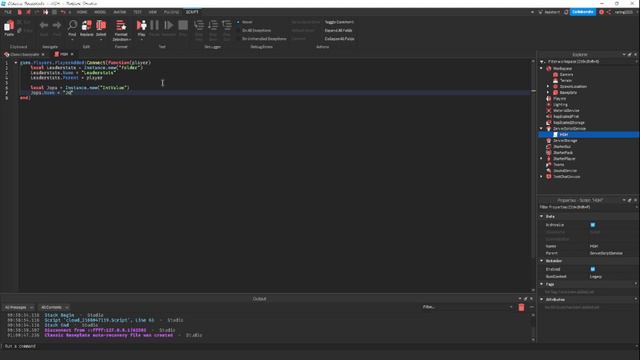Select Players service in the Explorer
The width and height of the screenshot is (640, 360).
(559, 98)
